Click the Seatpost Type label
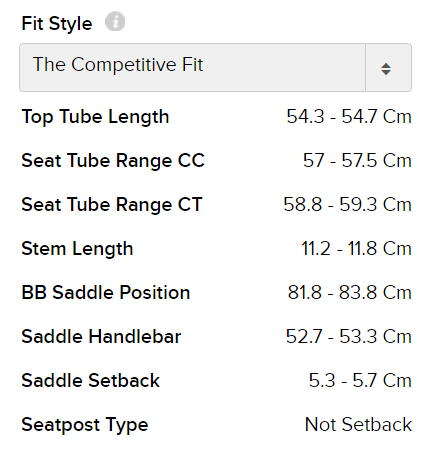The image size is (432, 459). coord(85,425)
